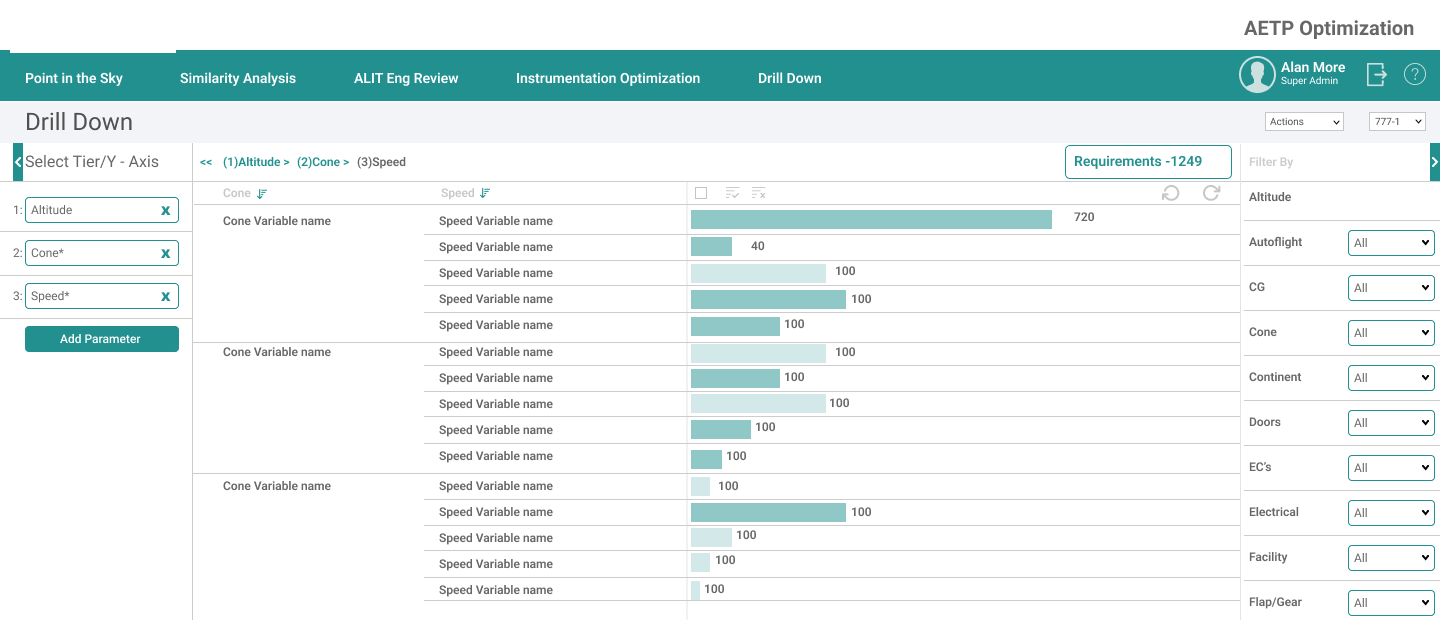Open help via question mark icon
Screen dimensions: 1440x620
pos(1414,74)
